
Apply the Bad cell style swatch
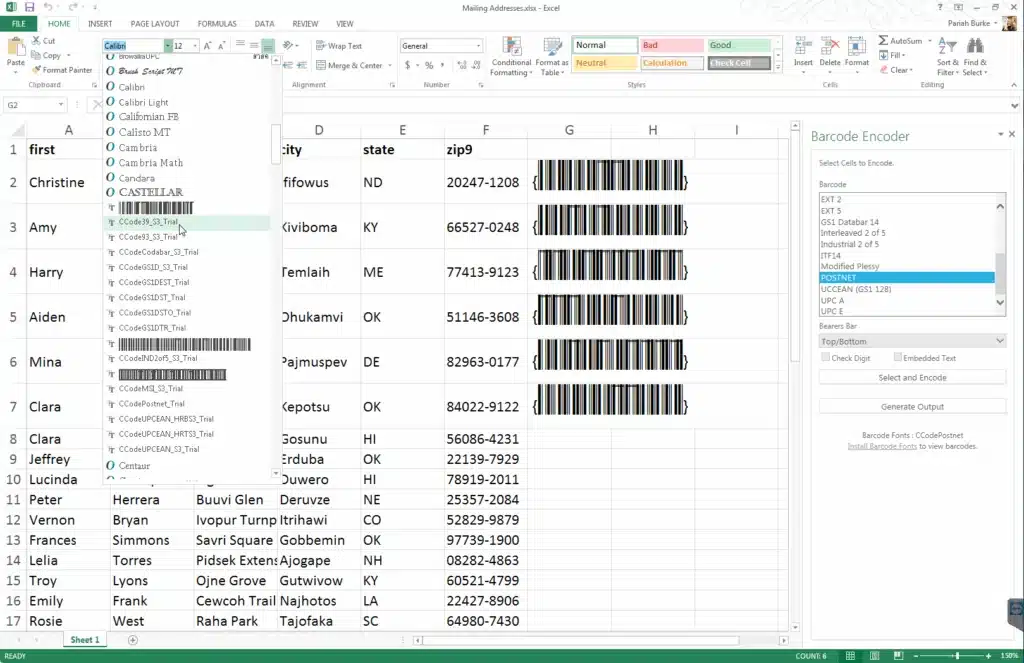click(670, 46)
